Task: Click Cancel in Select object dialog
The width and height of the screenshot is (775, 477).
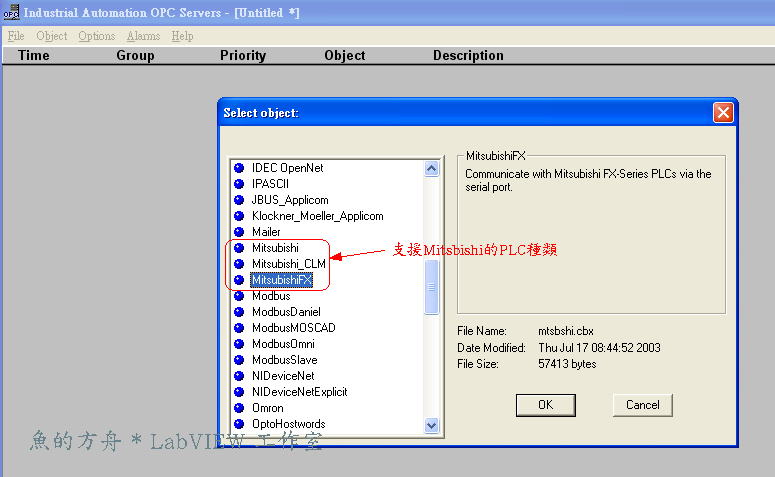Action: pos(643,405)
